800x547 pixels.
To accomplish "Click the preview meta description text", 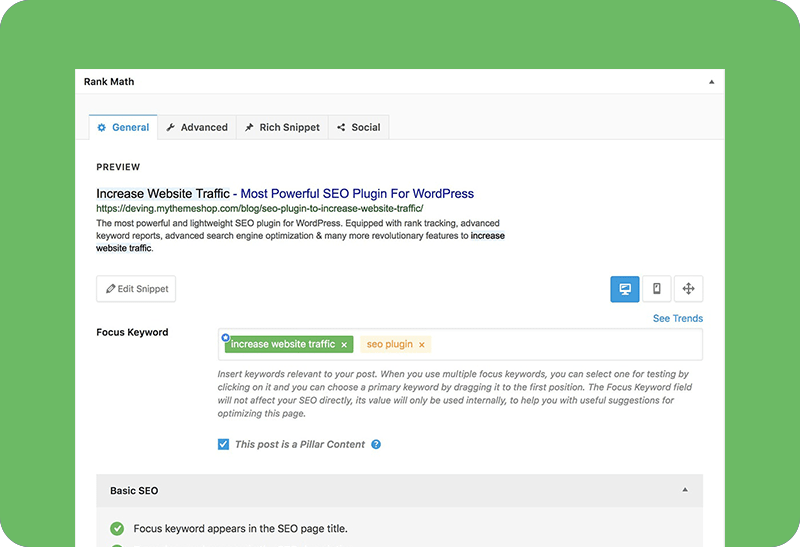I will (301, 236).
